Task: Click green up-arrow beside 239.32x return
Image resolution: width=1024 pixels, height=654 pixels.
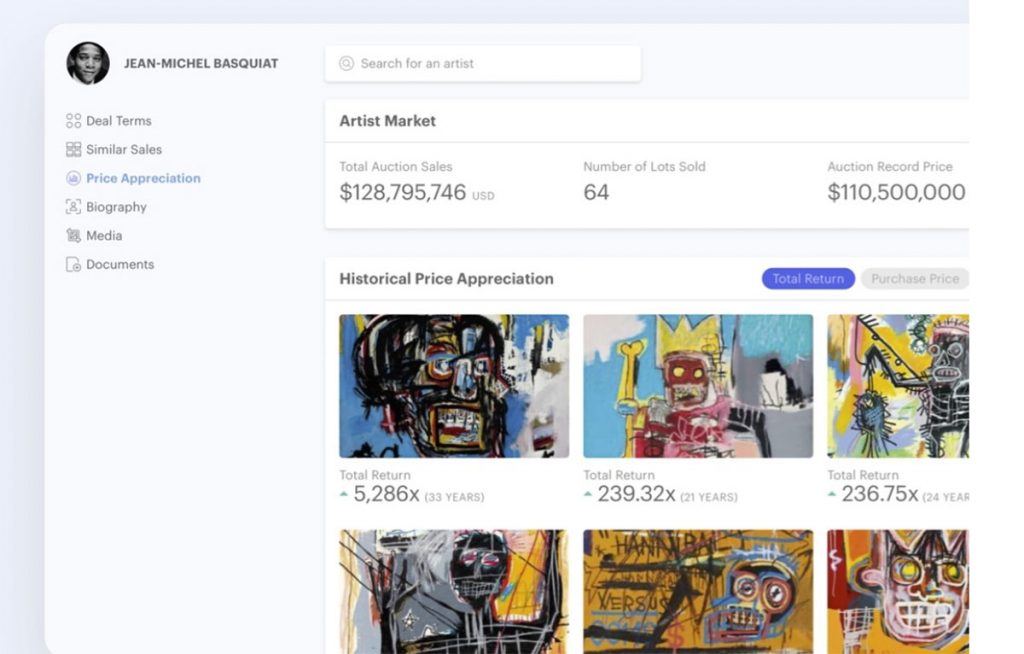Action: coord(588,492)
